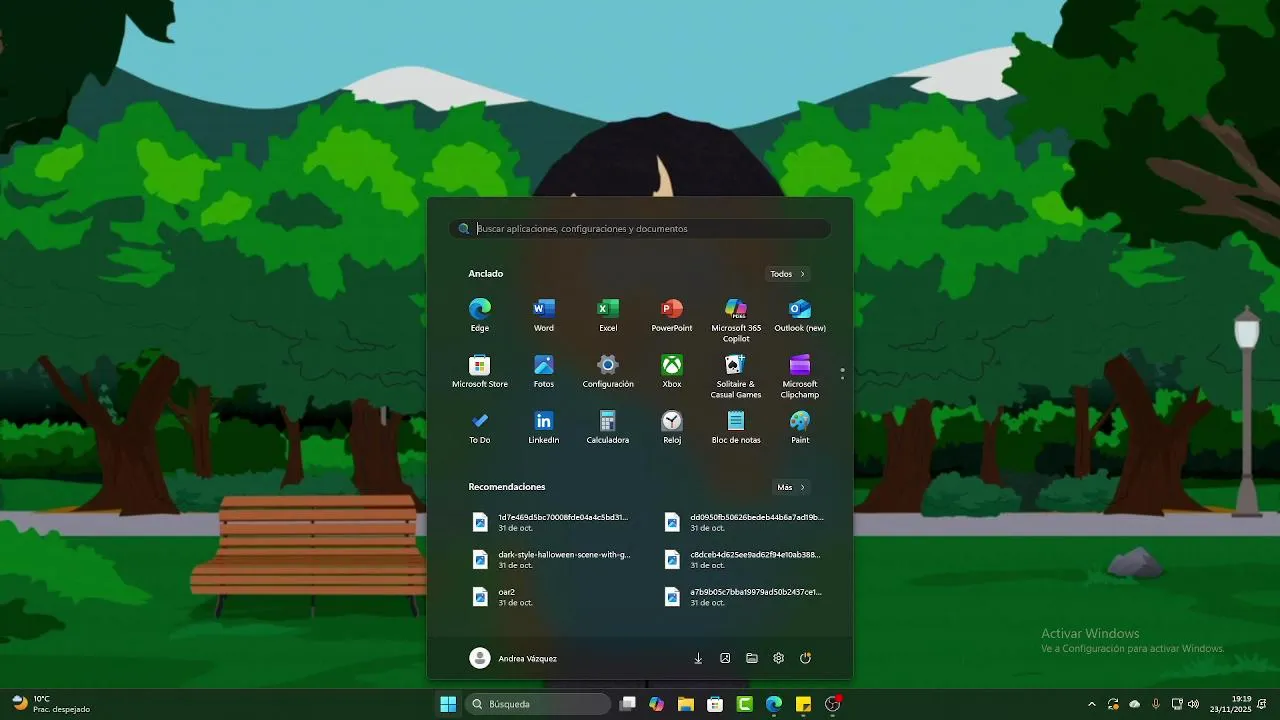The width and height of the screenshot is (1280, 720).
Task: Expand Todos apps list
Action: click(x=787, y=274)
